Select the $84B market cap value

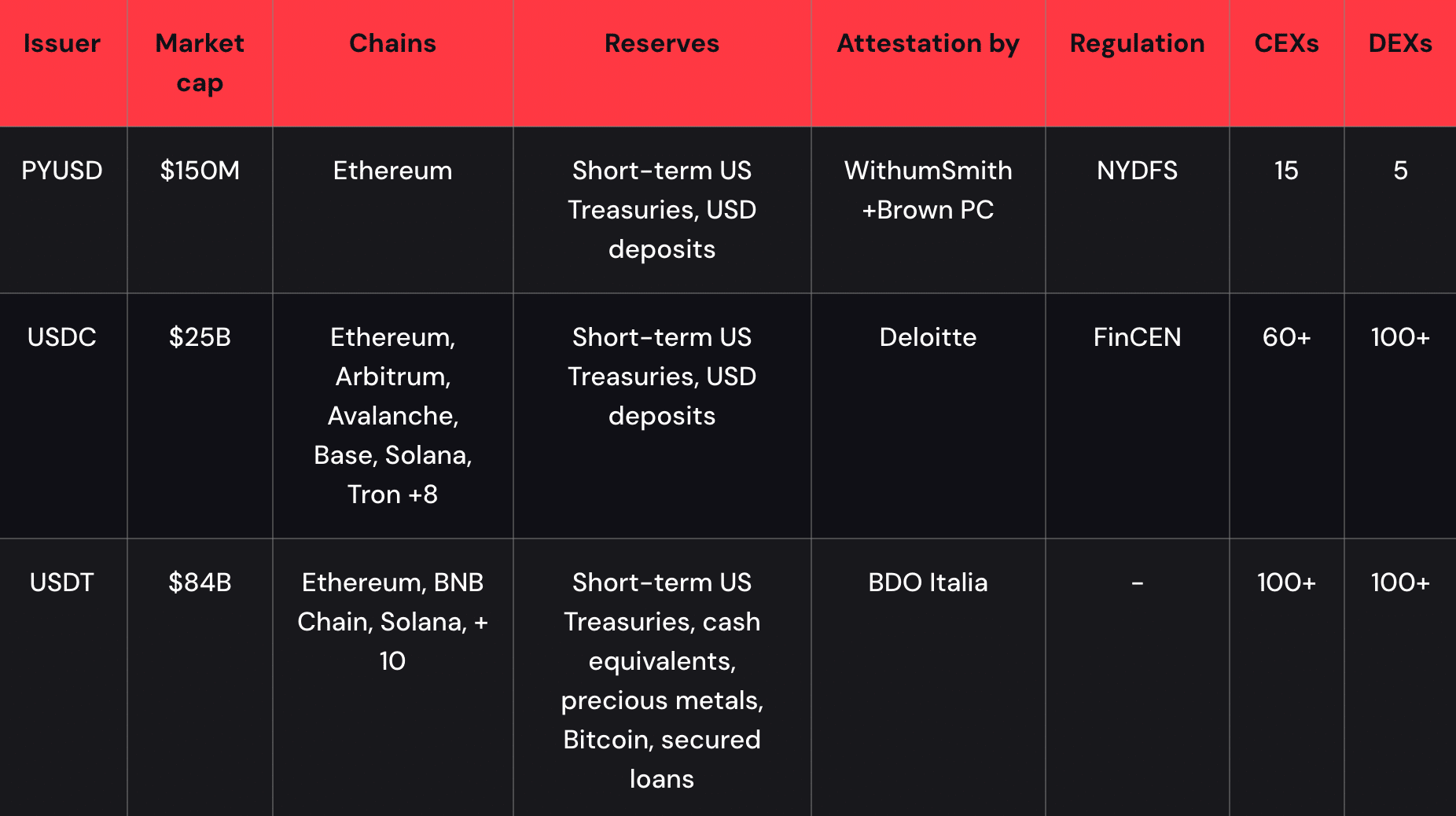click(200, 583)
